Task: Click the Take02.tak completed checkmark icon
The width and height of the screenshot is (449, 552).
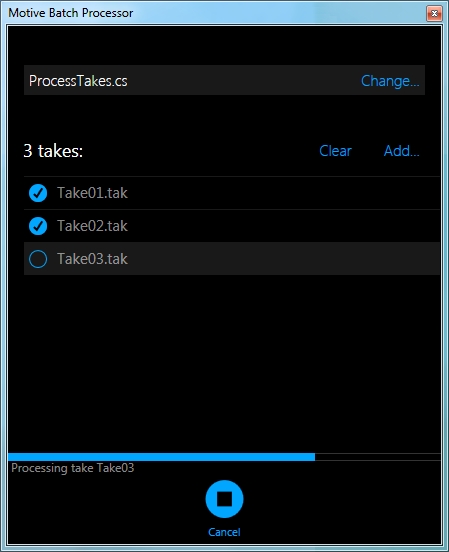Action: 38,226
